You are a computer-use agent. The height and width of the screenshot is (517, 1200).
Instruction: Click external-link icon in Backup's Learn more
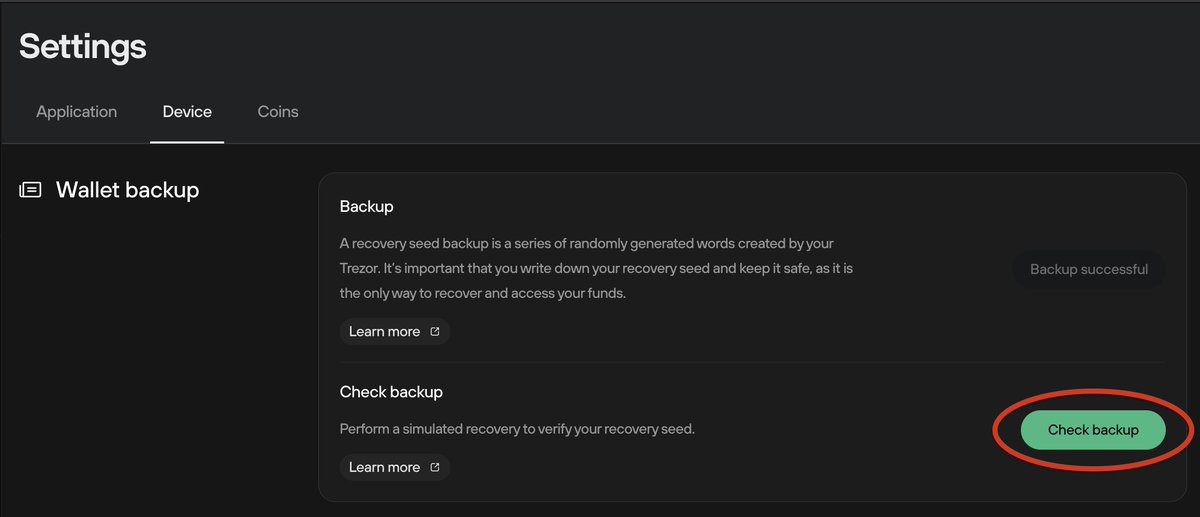(435, 331)
